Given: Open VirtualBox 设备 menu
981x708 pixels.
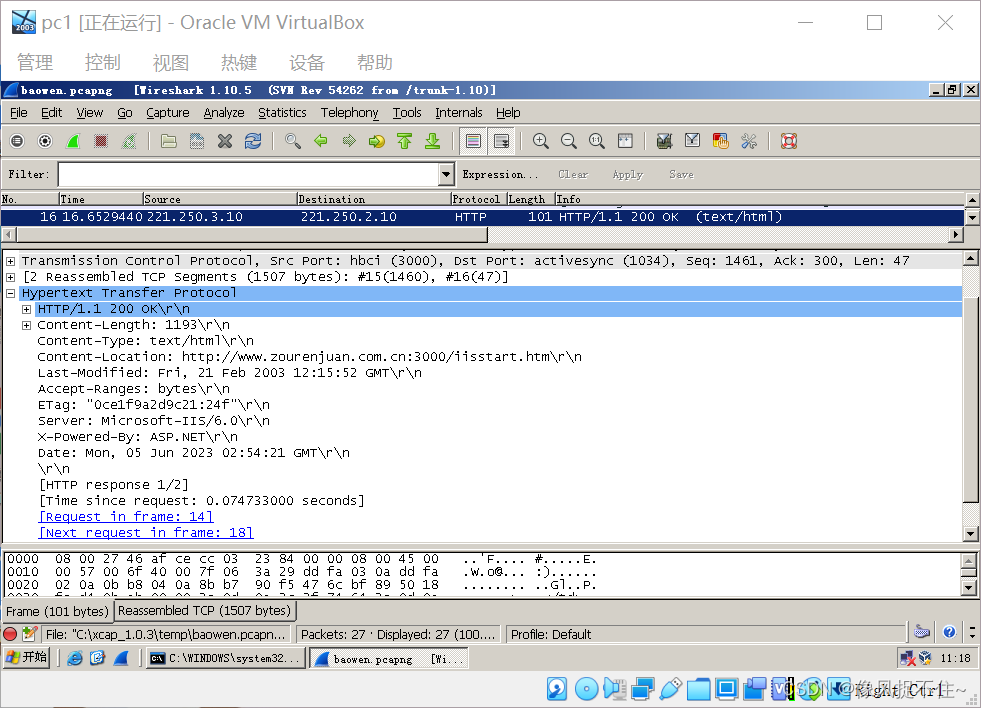Looking at the screenshot, I should 307,63.
